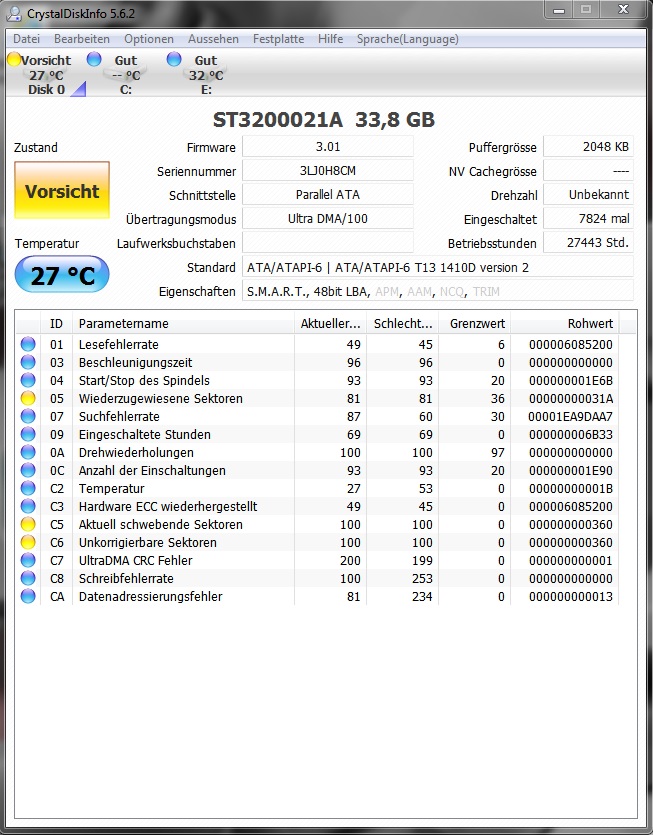Click the Grenzwert column header
The image size is (653, 835).
click(475, 323)
